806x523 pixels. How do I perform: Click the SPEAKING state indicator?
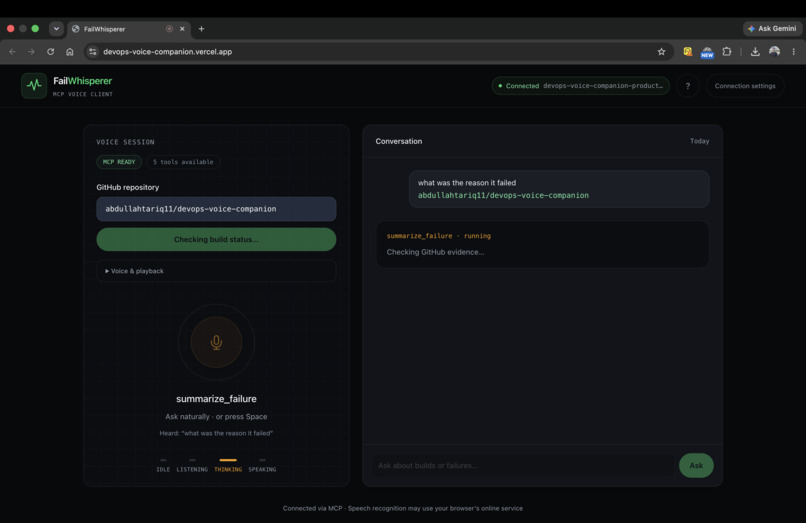[262, 465]
